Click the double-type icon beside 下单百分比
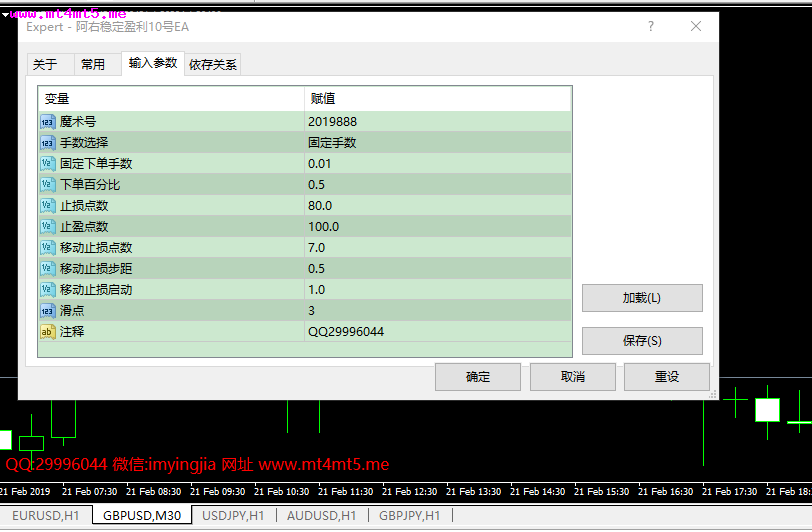This screenshot has height=532, width=812. pyautogui.click(x=47, y=185)
